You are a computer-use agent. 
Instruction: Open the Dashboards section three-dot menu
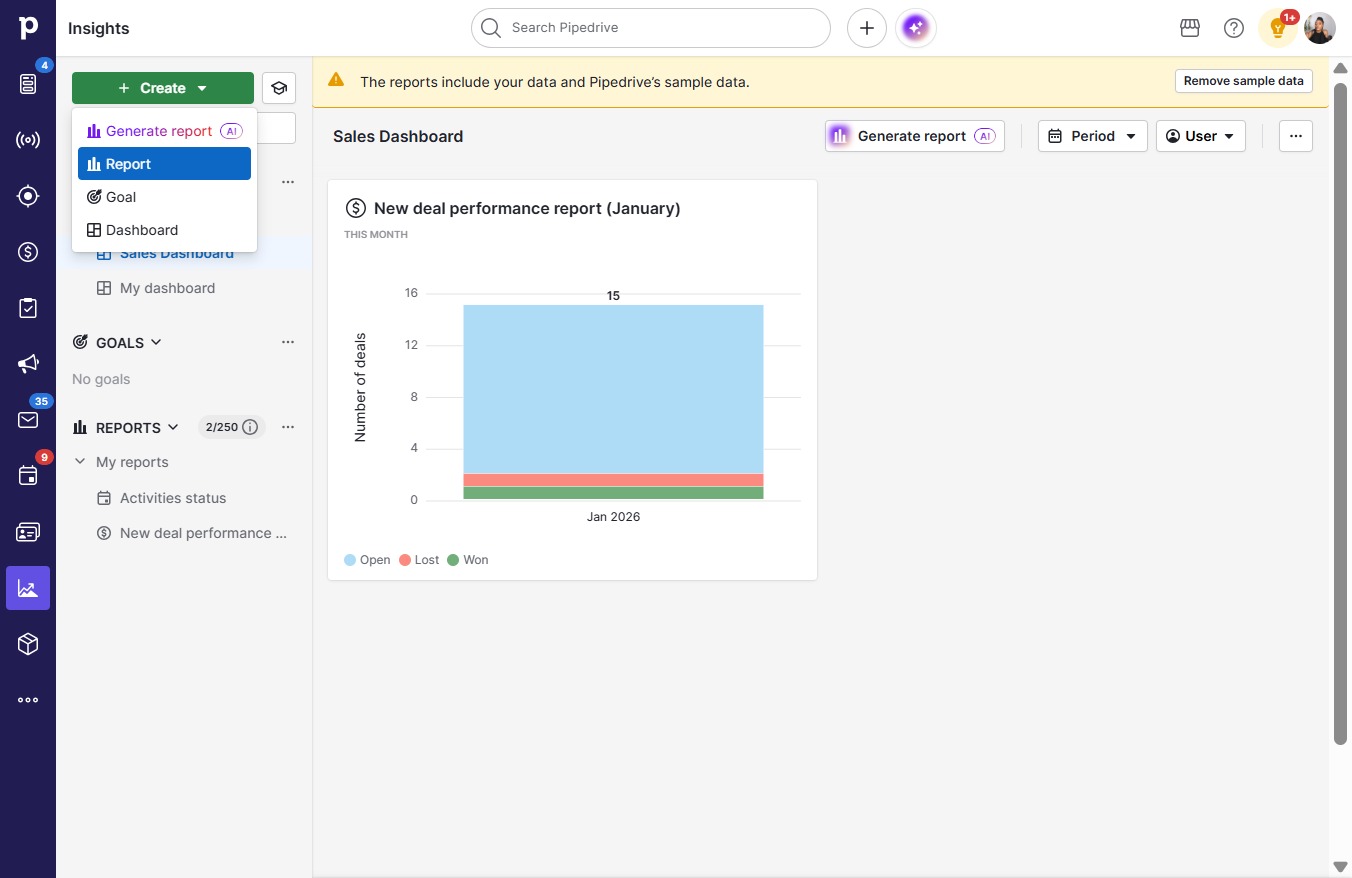click(x=288, y=182)
